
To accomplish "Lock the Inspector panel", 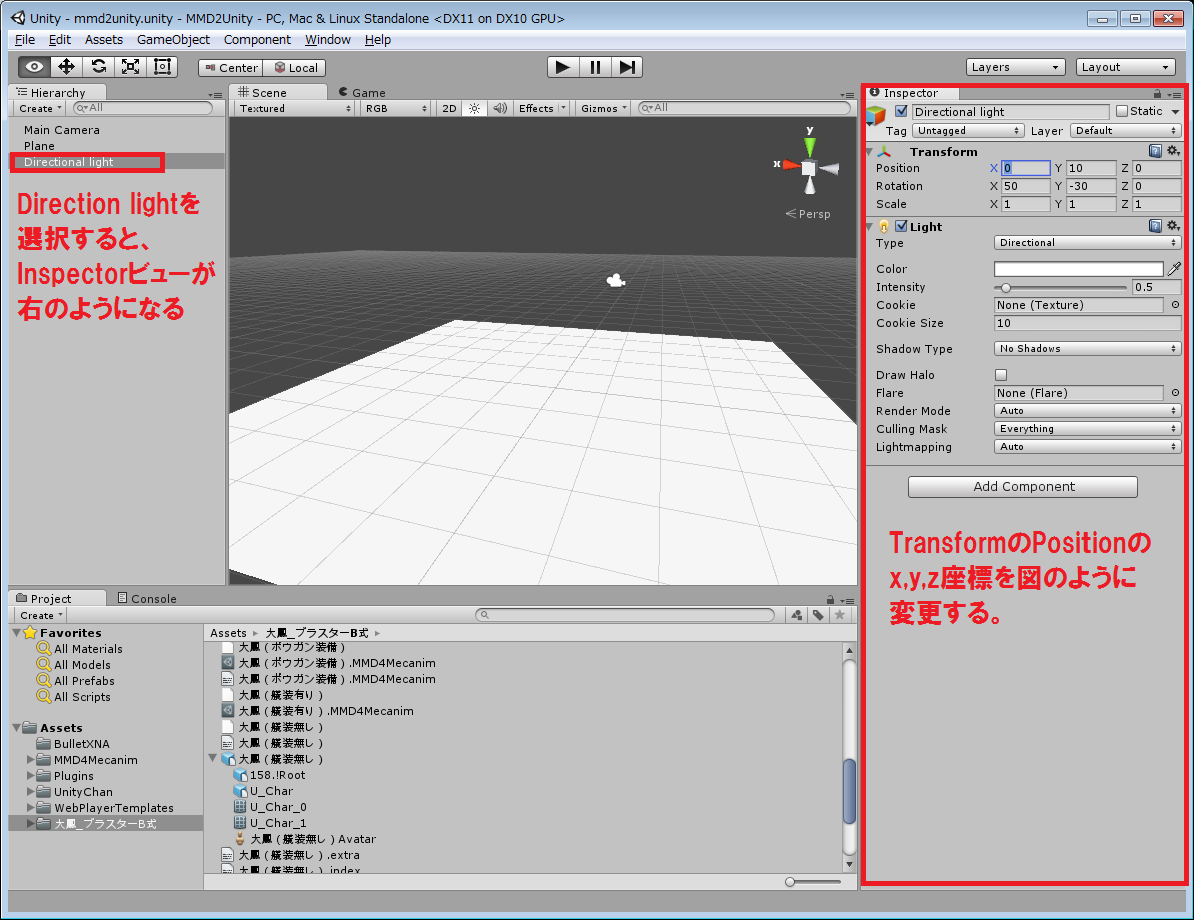I will point(1157,94).
